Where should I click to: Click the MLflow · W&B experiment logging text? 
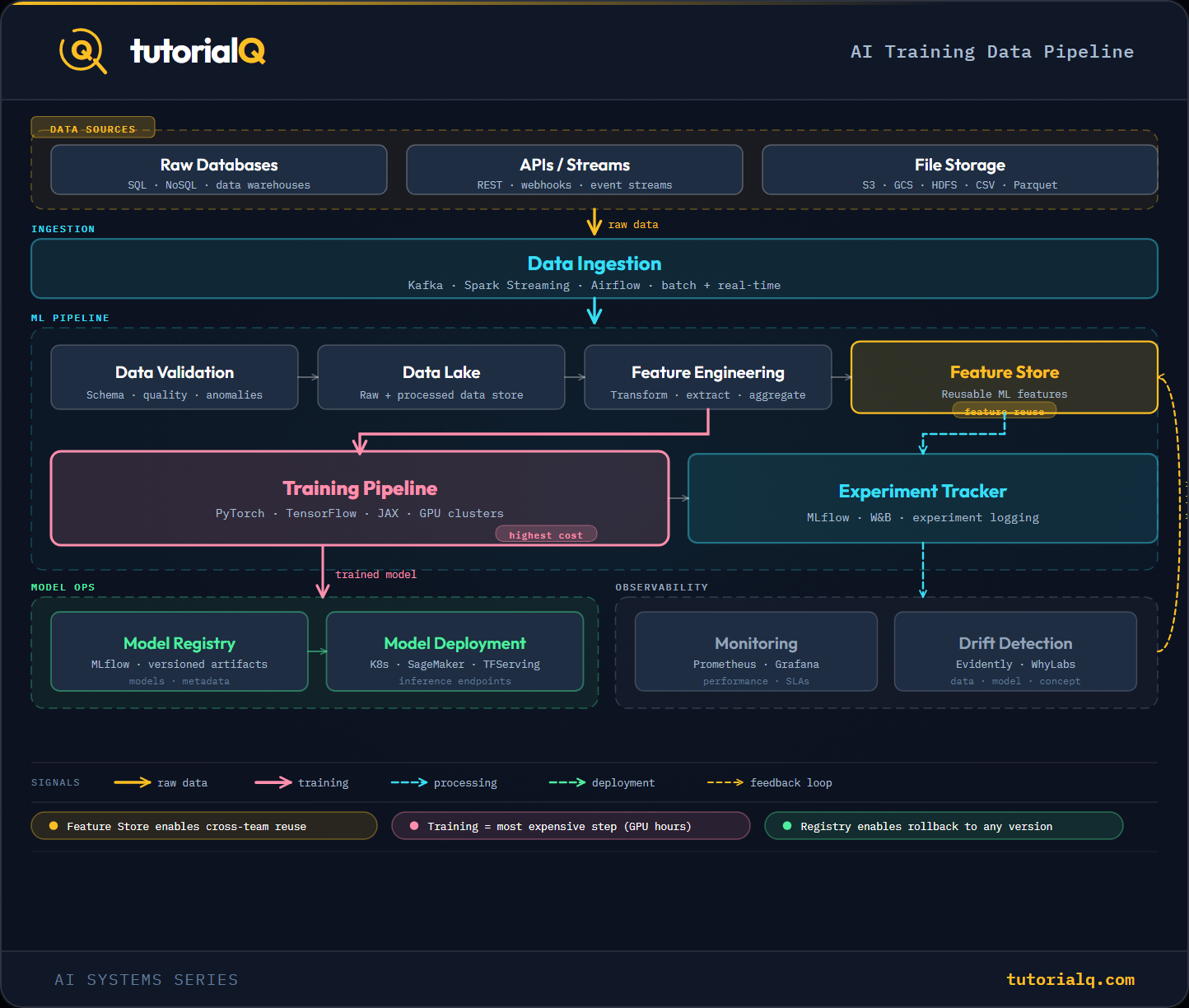(923, 517)
